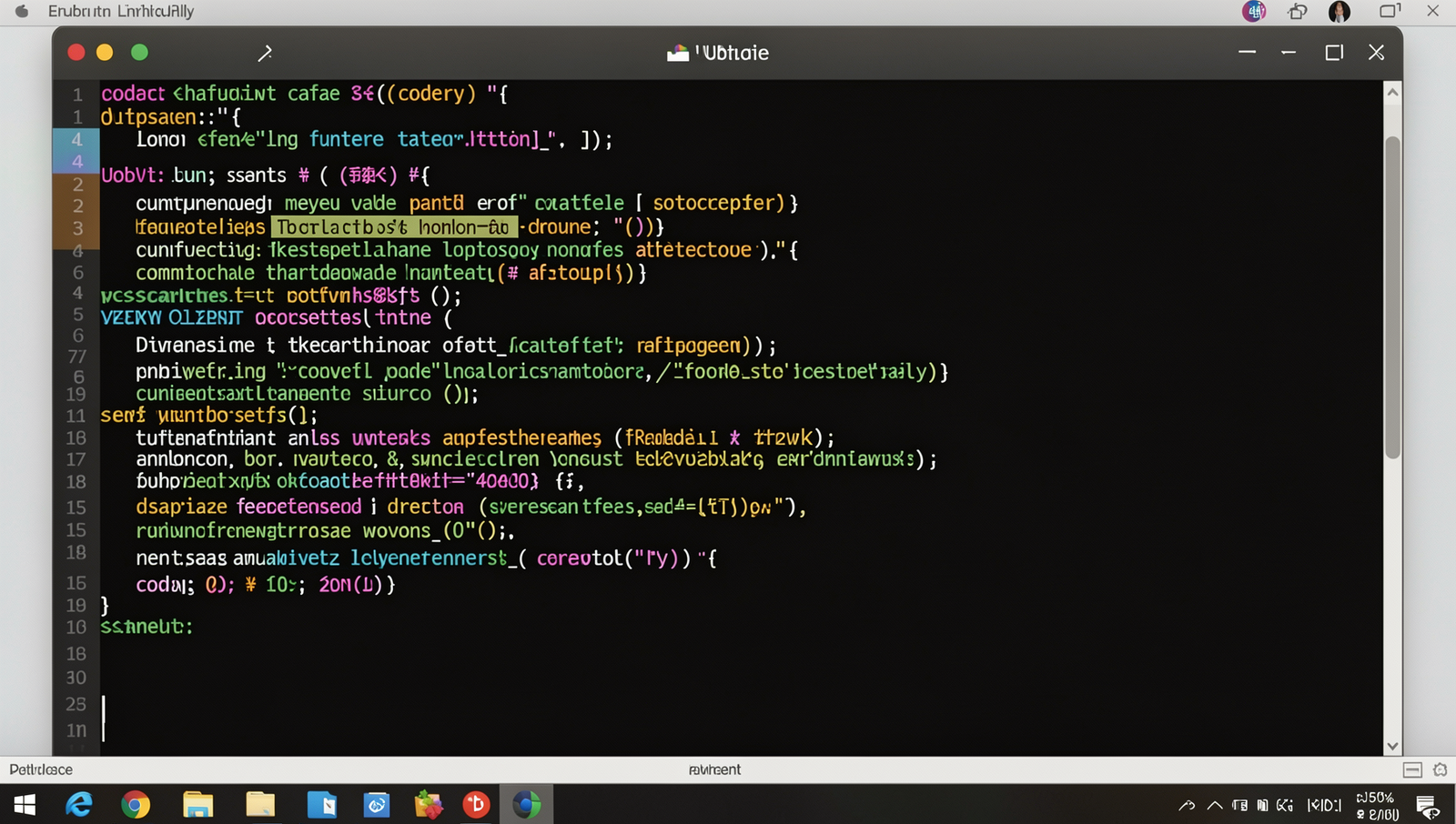Screen dimensions: 1456x824
Task: Open the user avatar in the top bar
Action: coord(1340,12)
